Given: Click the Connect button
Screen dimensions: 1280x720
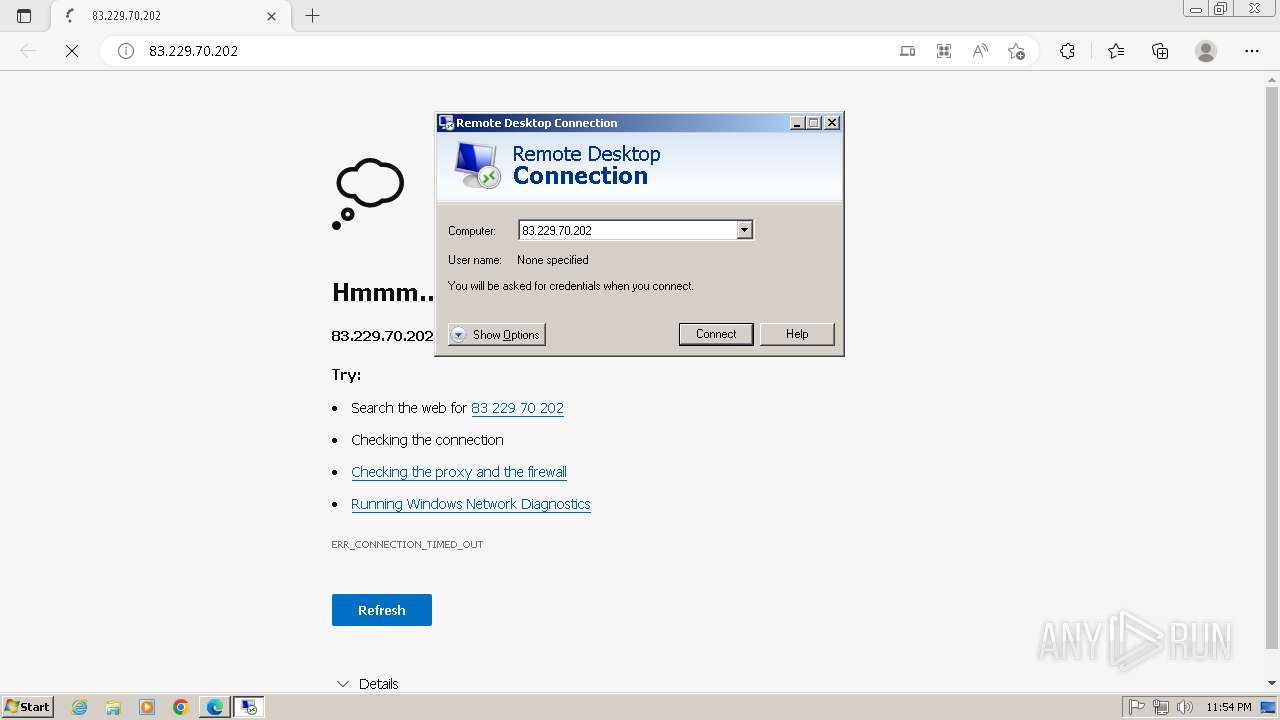Looking at the screenshot, I should [716, 334].
